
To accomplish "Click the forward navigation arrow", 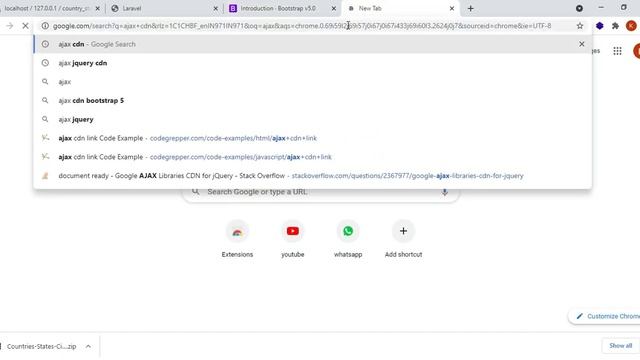I will tap(9, 26).
